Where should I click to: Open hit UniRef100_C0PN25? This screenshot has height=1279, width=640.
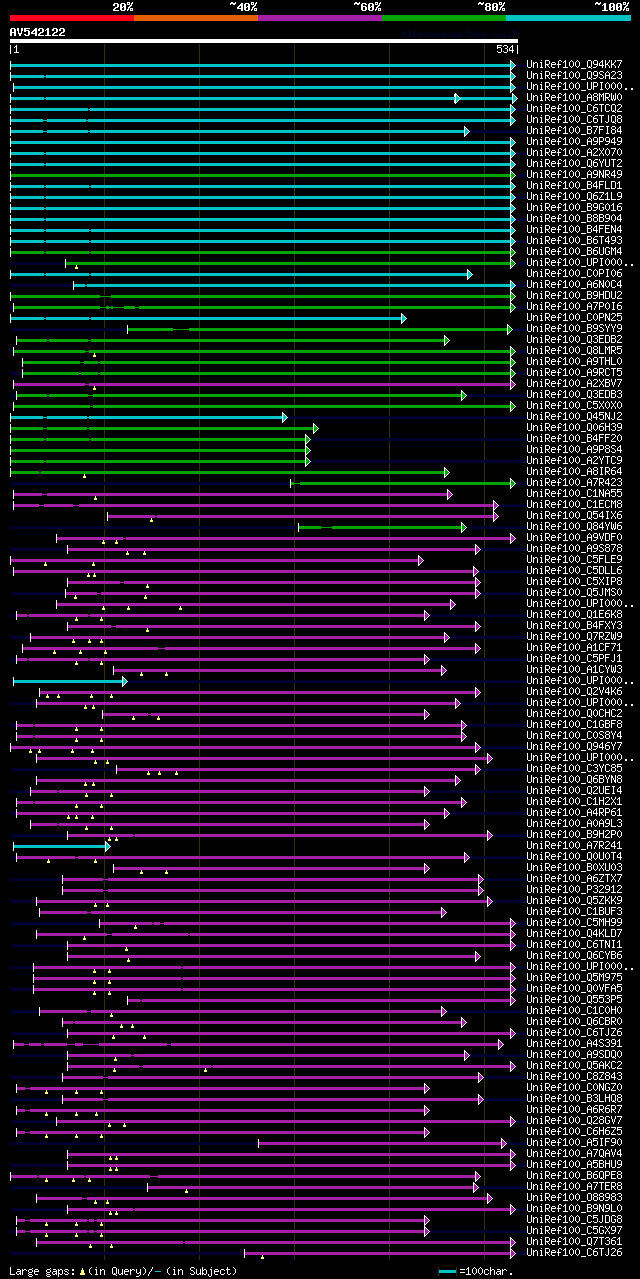[x=576, y=317]
